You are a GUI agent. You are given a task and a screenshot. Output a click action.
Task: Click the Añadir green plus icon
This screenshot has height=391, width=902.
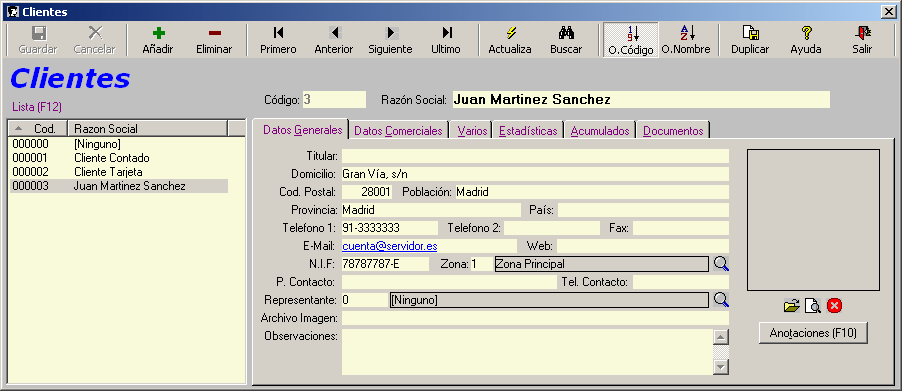158,33
